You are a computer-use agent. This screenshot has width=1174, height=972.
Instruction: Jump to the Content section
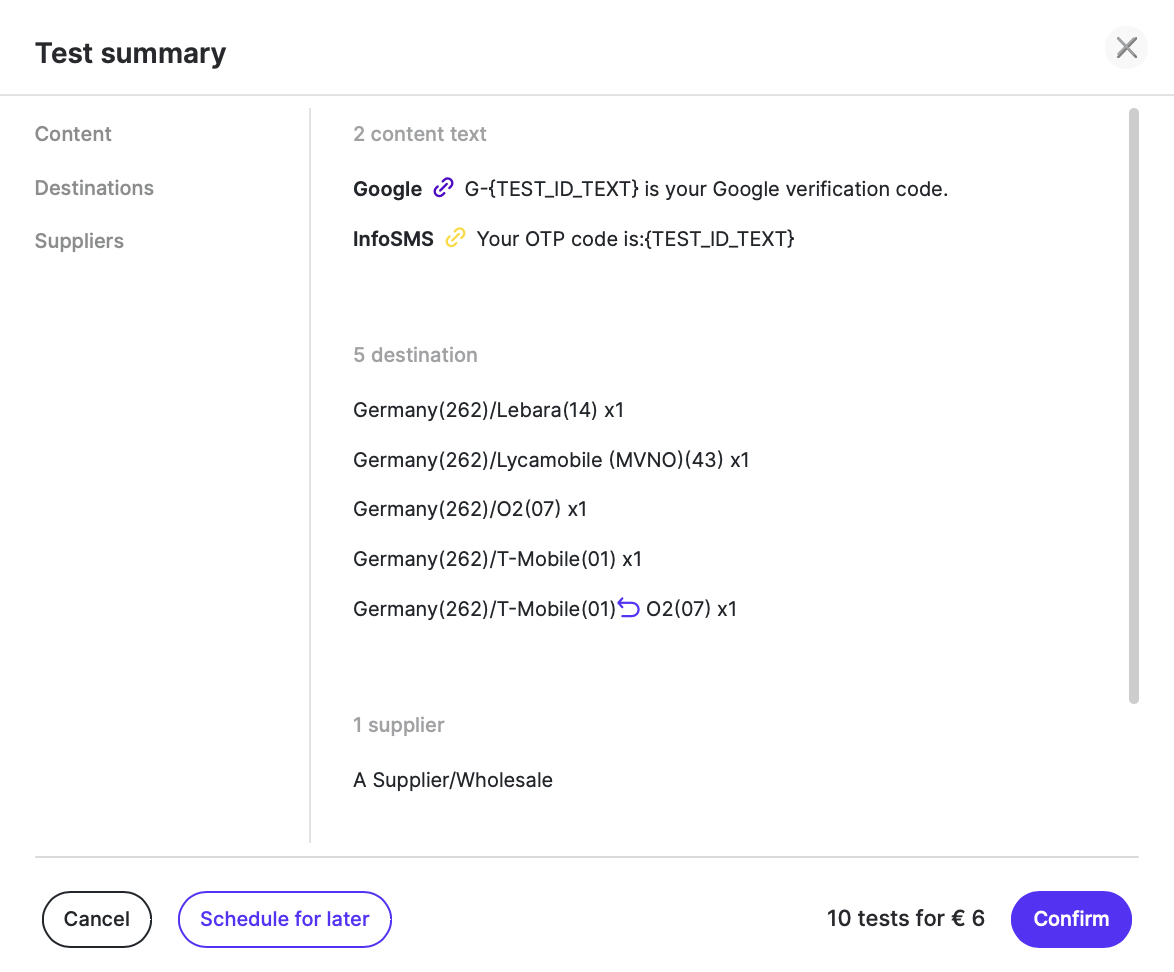73,134
